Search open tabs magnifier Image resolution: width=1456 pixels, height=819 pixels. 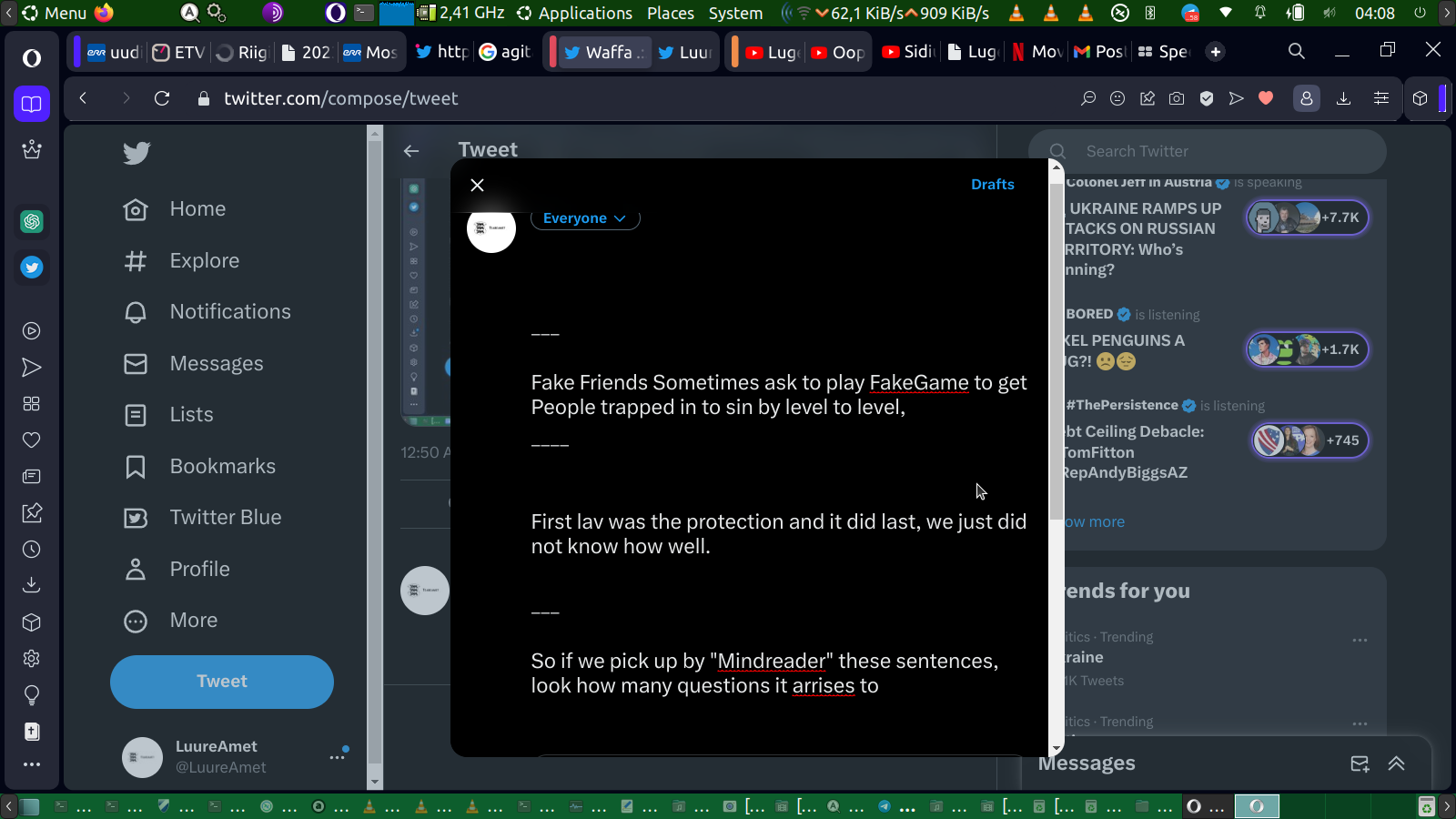[x=1297, y=51]
